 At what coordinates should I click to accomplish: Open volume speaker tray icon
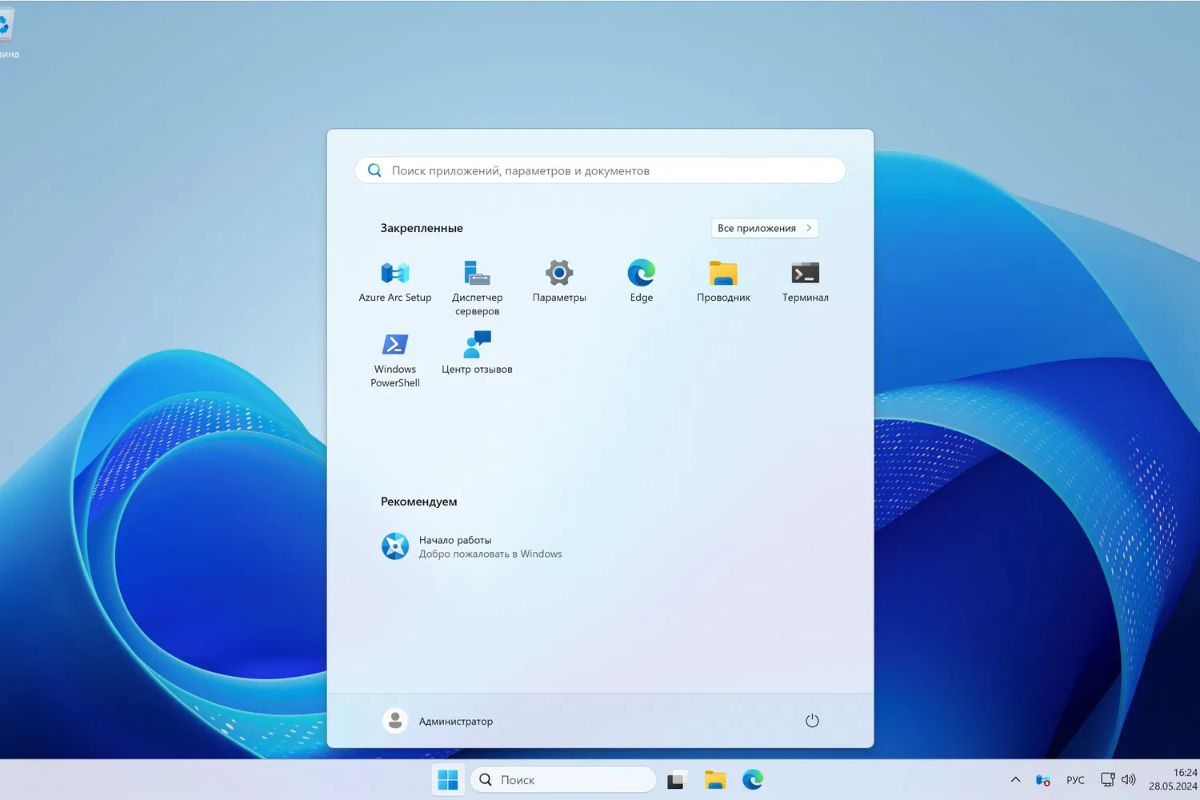1129,780
